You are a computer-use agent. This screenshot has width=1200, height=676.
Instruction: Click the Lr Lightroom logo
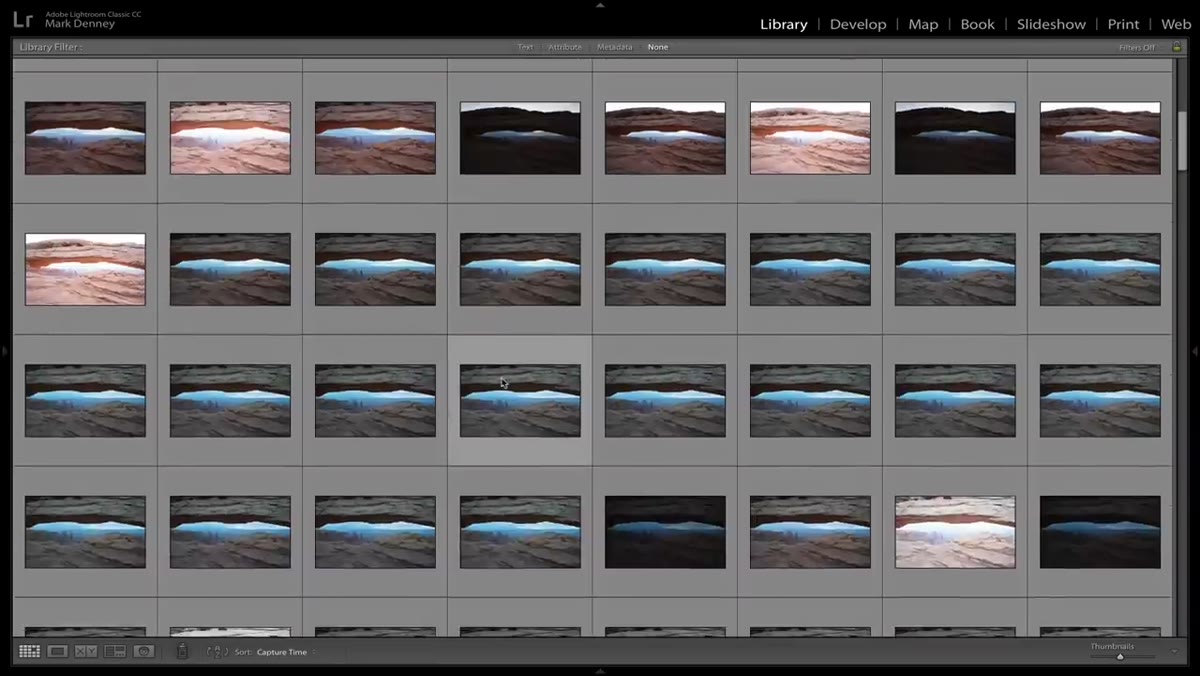click(24, 19)
